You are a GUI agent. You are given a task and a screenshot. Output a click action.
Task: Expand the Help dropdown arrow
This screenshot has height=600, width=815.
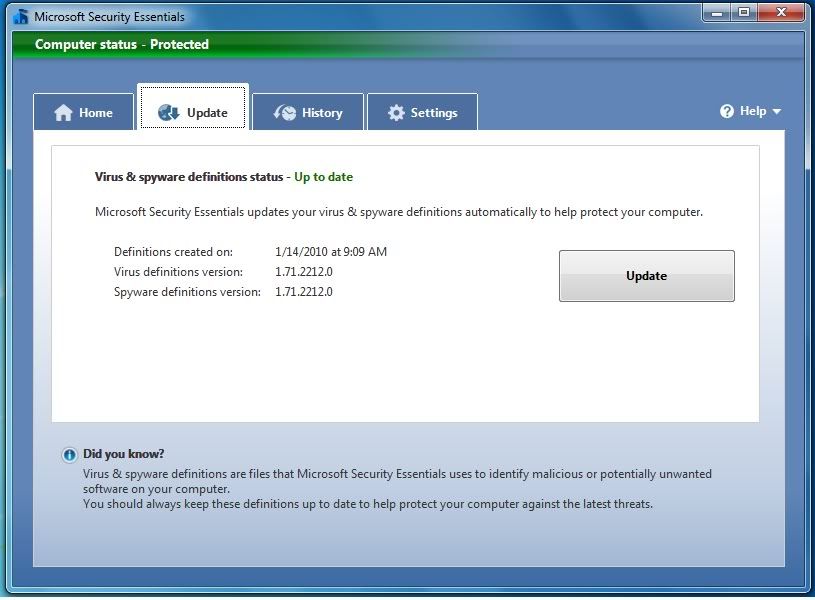(x=777, y=111)
